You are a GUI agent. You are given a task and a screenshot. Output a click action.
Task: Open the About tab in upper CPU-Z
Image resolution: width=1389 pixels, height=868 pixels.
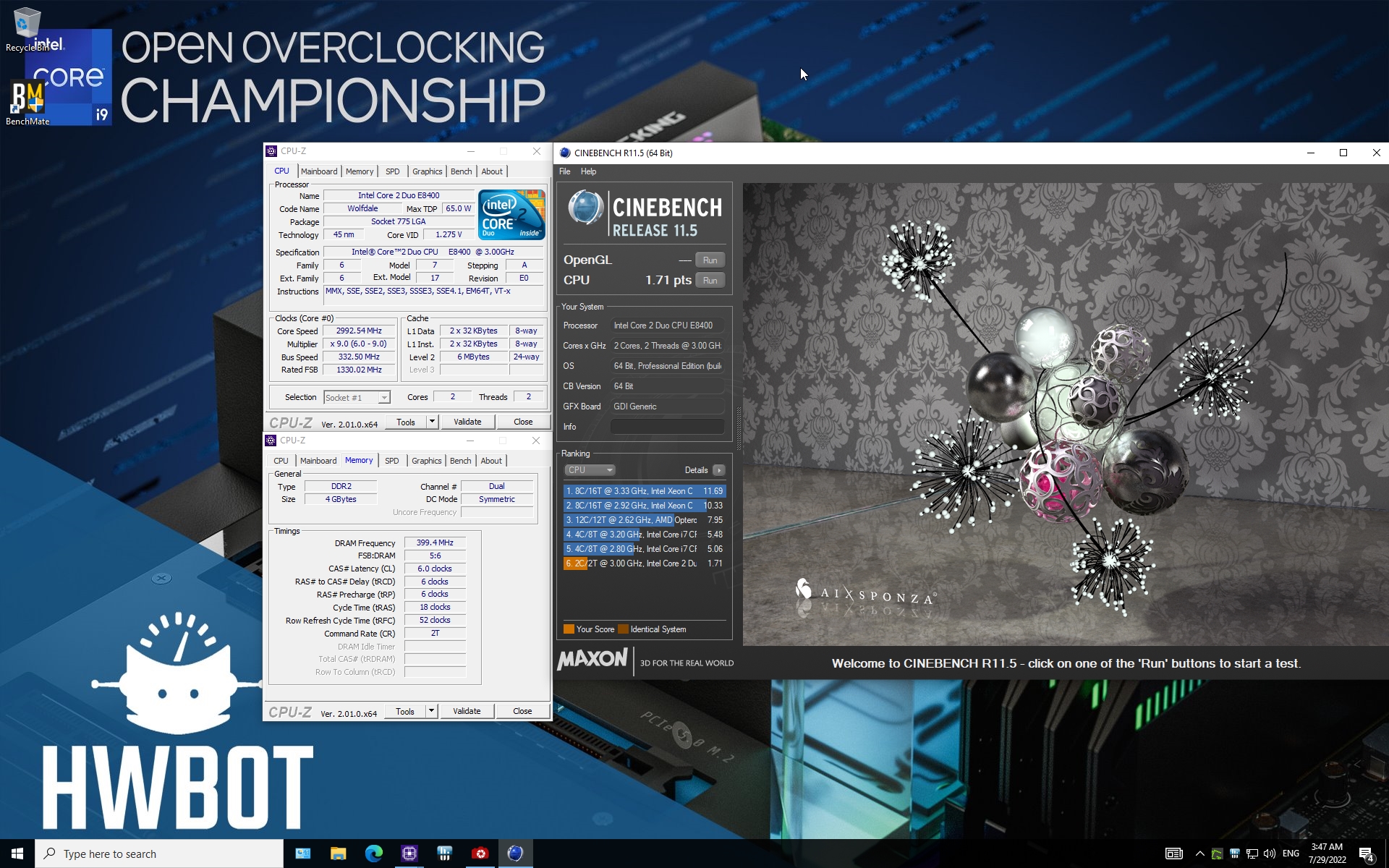tap(492, 171)
